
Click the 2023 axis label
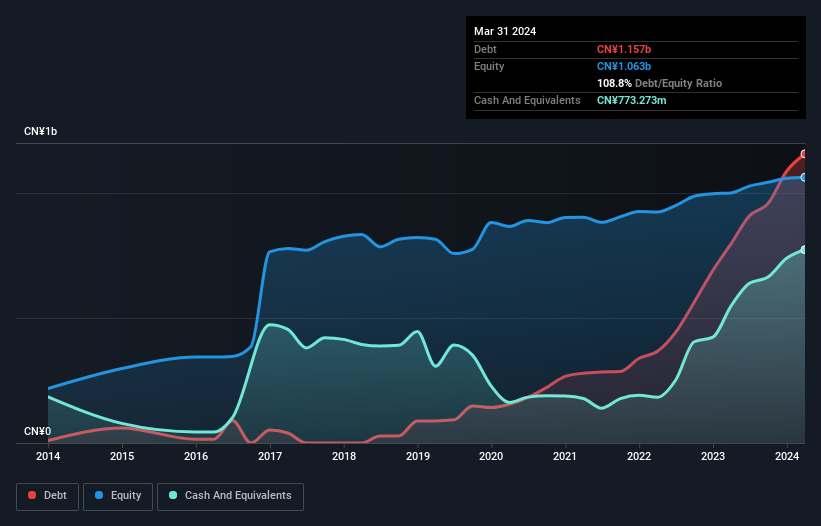713,456
